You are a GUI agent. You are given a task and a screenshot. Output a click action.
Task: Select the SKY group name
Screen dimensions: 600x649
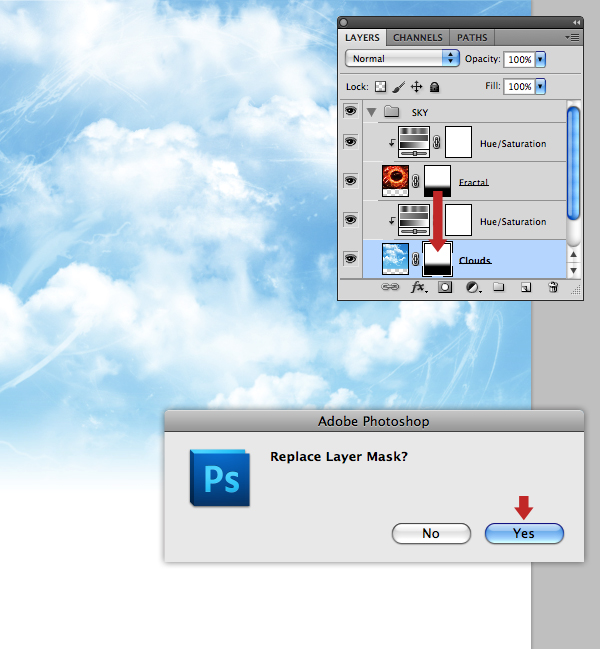[420, 113]
